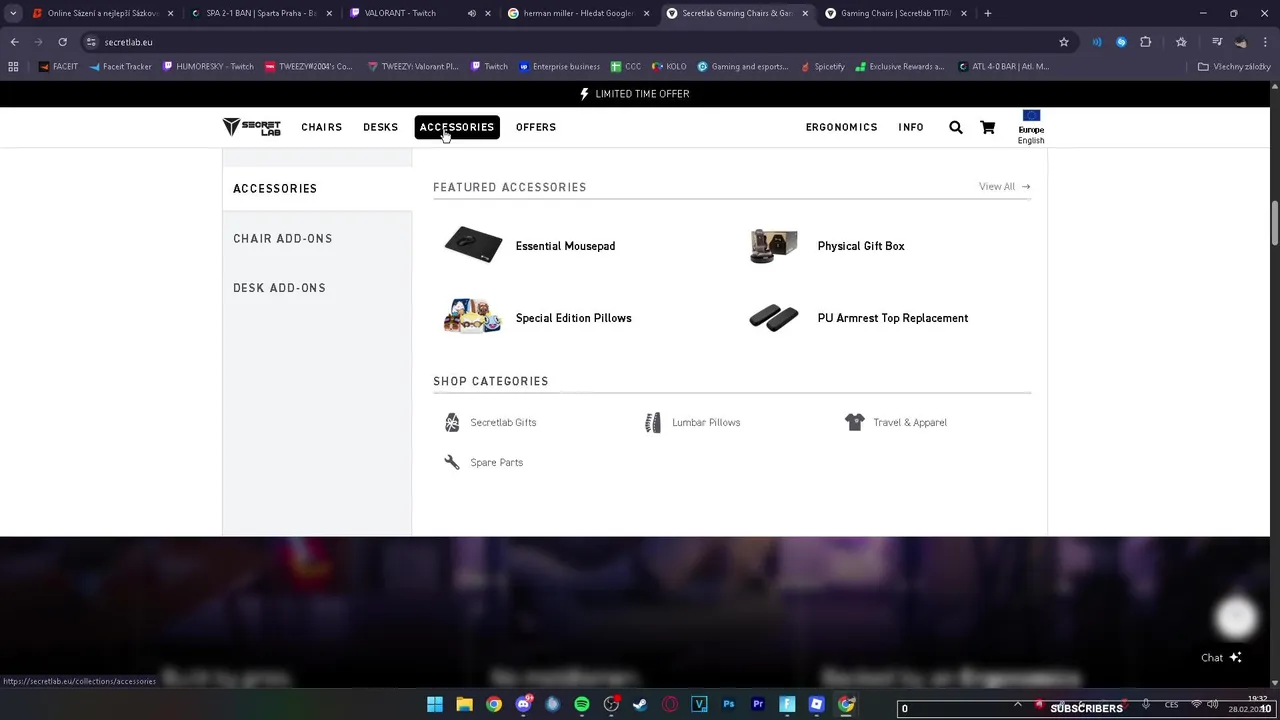The height and width of the screenshot is (720, 1280).
Task: Open the Secretlab Gifts category link
Action: [503, 423]
